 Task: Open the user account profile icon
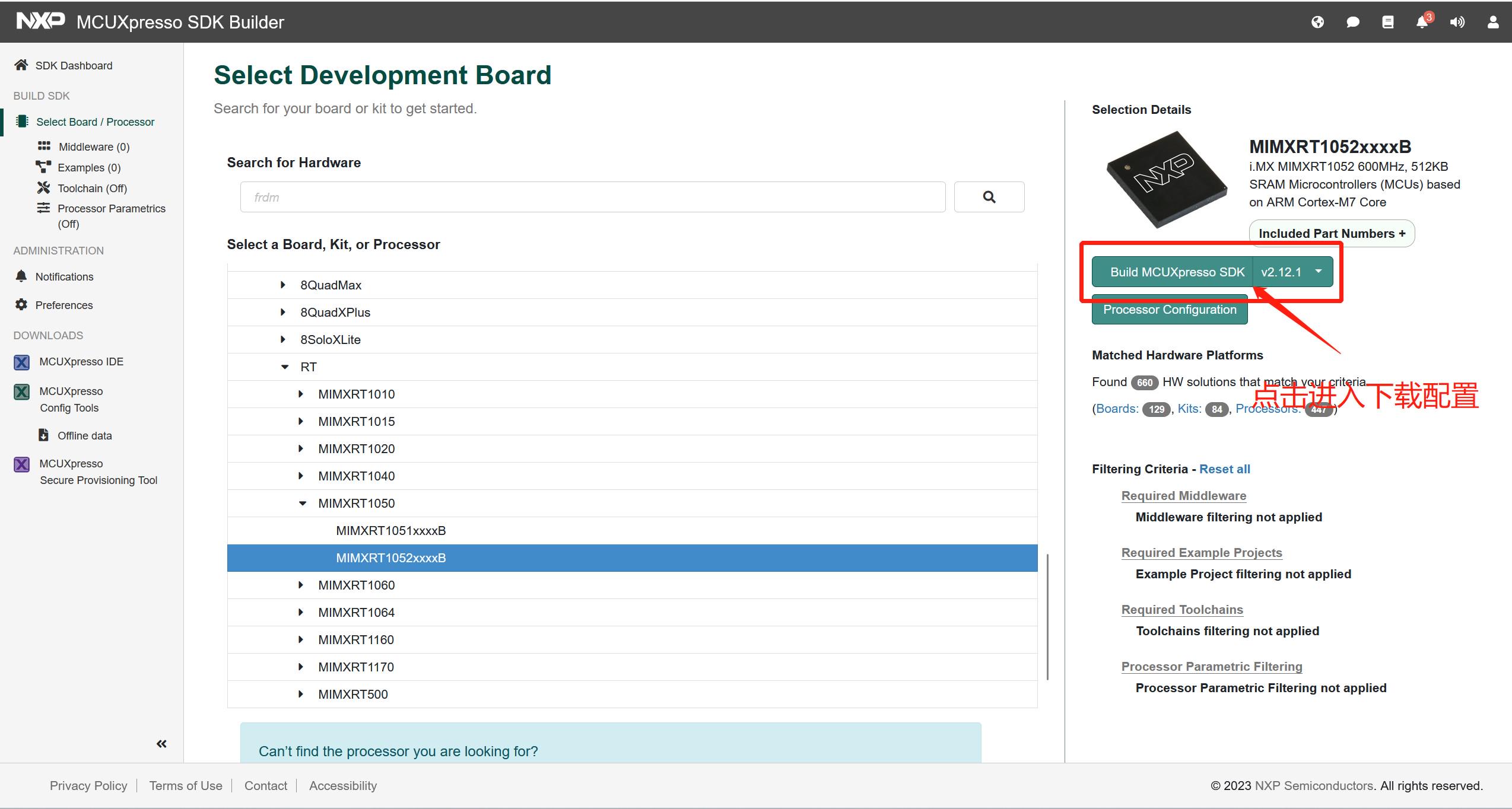[x=1492, y=22]
